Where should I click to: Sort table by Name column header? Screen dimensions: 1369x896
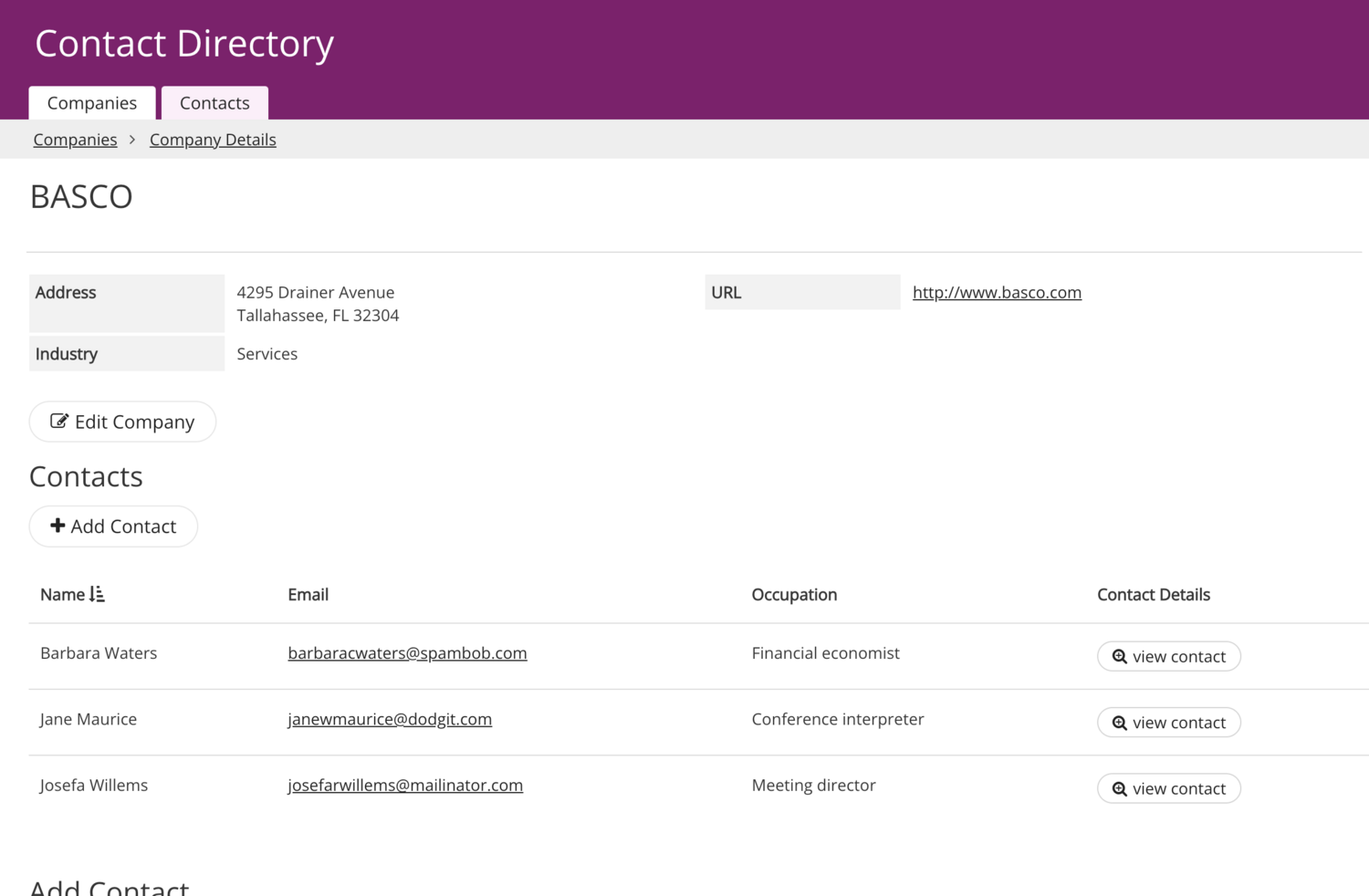62,595
